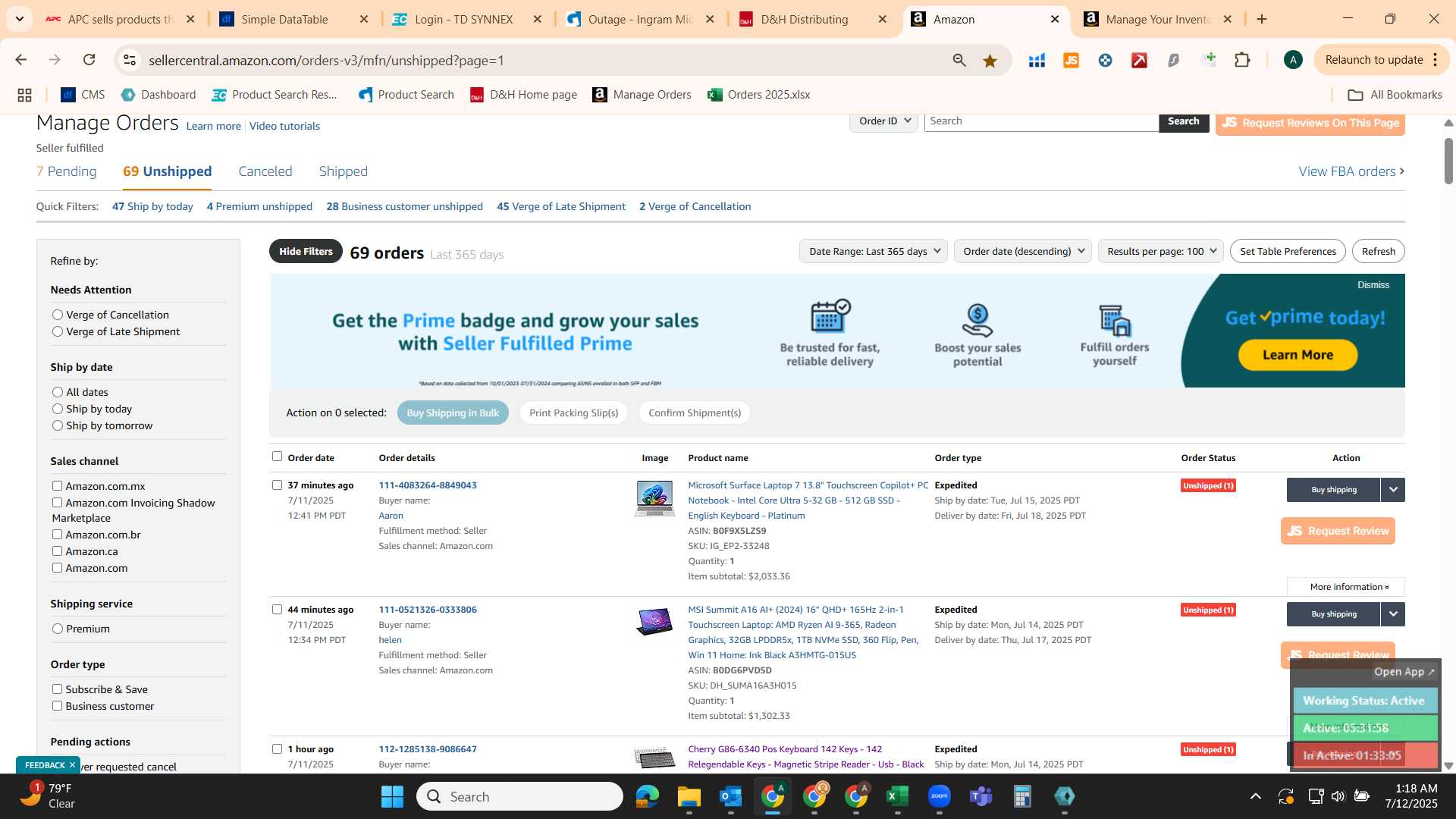
Task: Click 47 Ship by today quick filter
Action: point(152,206)
